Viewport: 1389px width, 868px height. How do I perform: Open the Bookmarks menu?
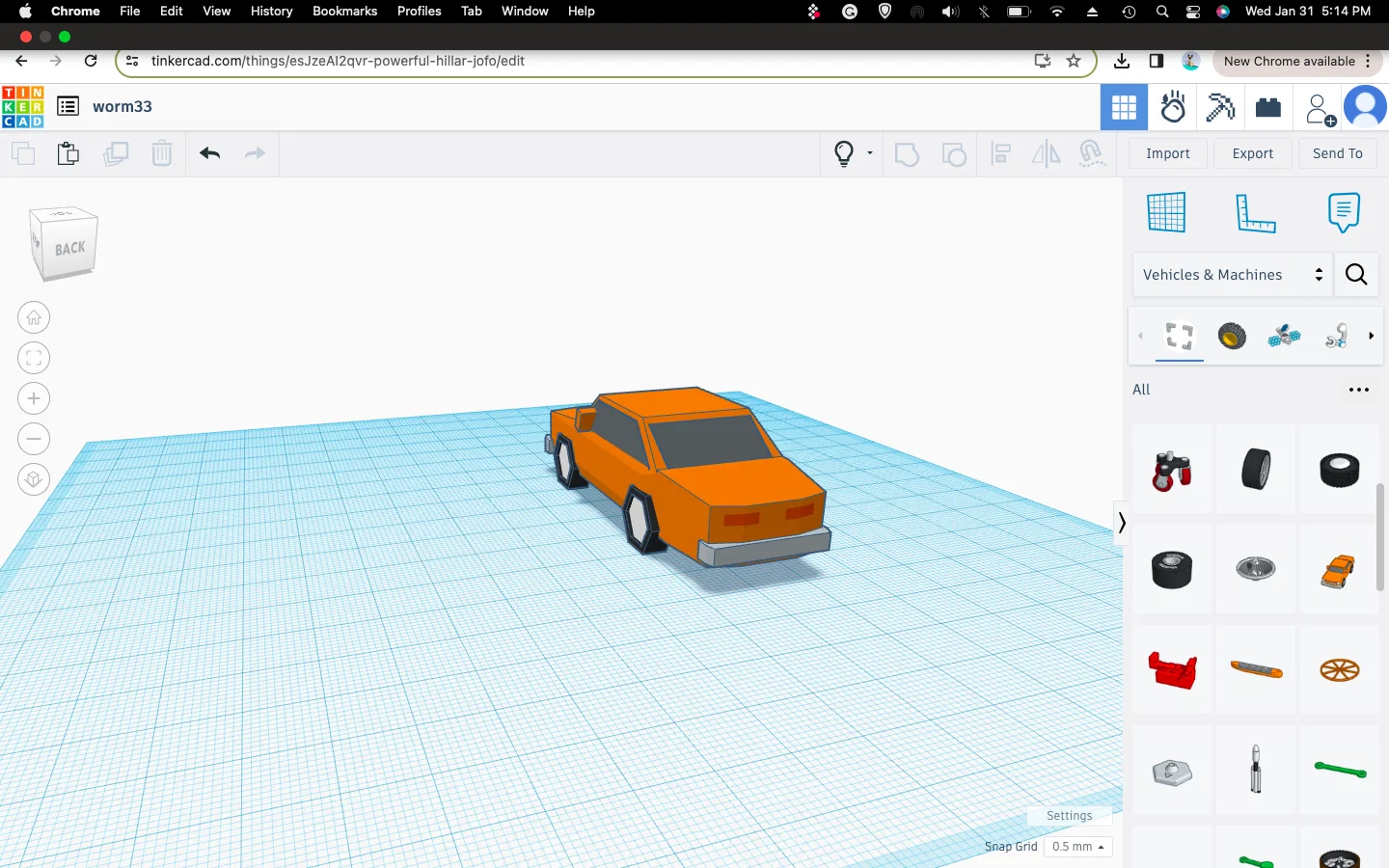click(344, 11)
